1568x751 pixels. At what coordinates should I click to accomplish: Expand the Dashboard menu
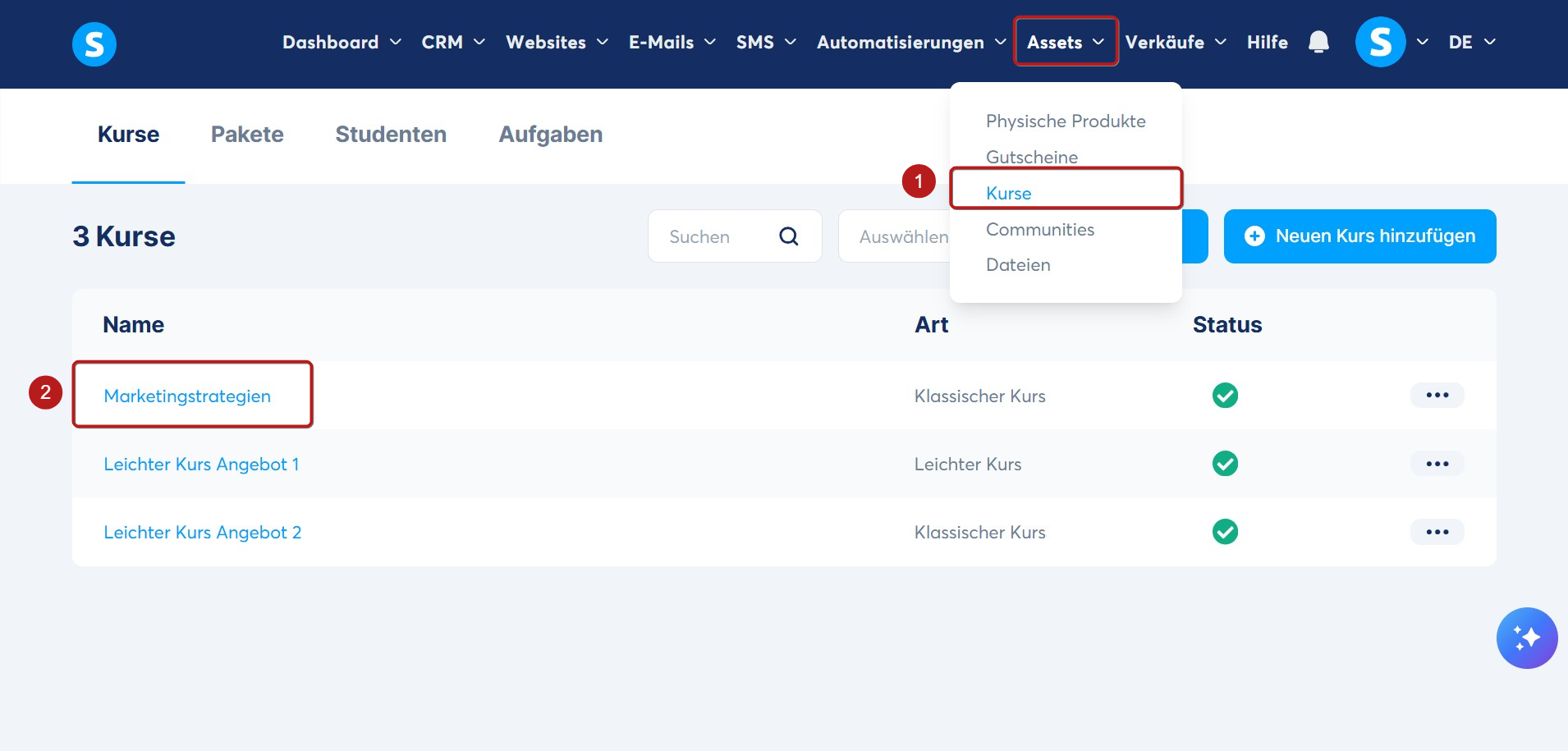coord(342,42)
